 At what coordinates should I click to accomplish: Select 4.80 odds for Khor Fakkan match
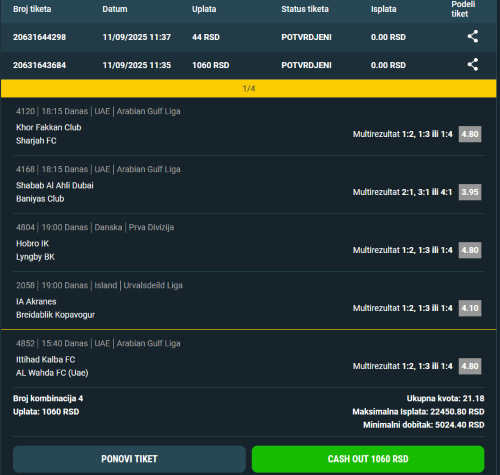coord(470,134)
